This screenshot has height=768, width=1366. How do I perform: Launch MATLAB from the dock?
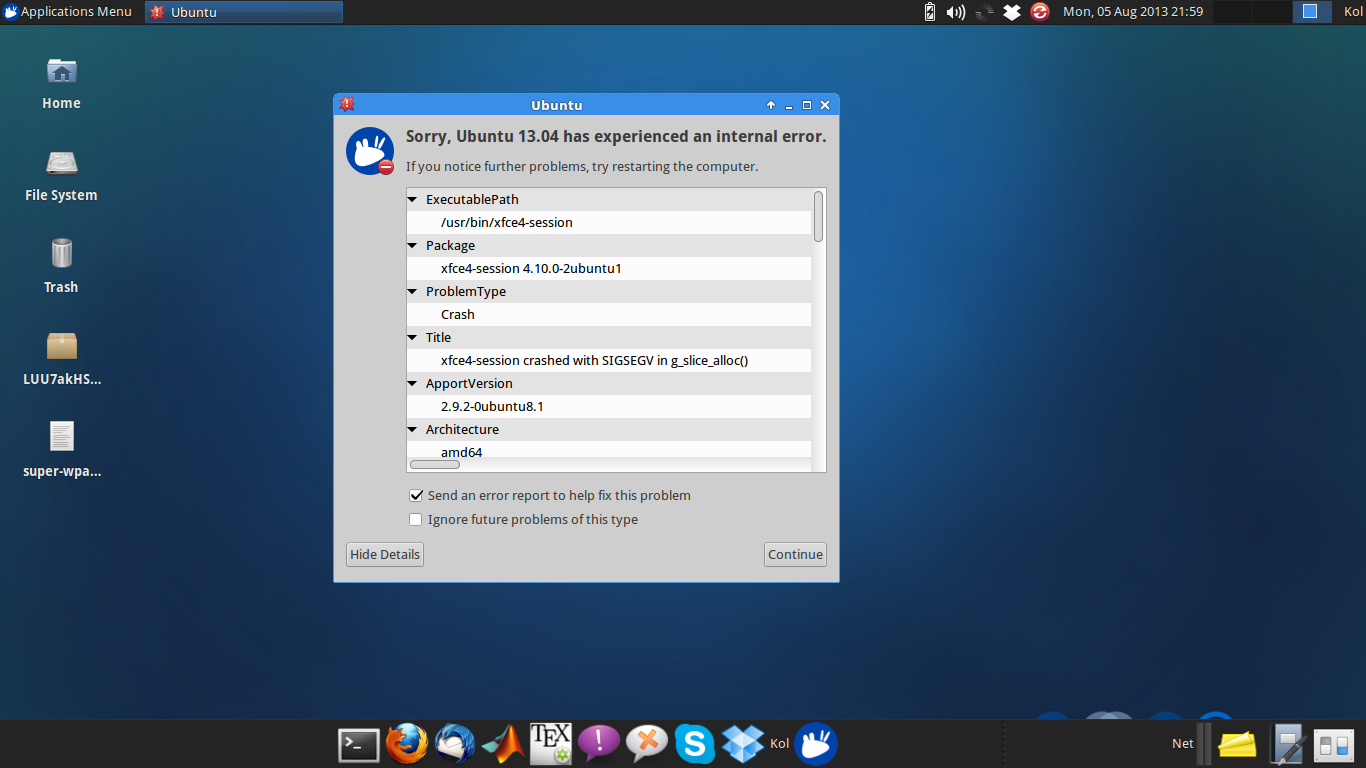click(x=503, y=744)
